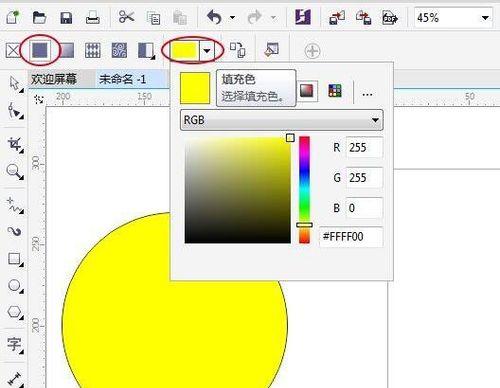The image size is (500, 388).
Task: Select the Shape tool in the toolbox
Action: tap(15, 111)
